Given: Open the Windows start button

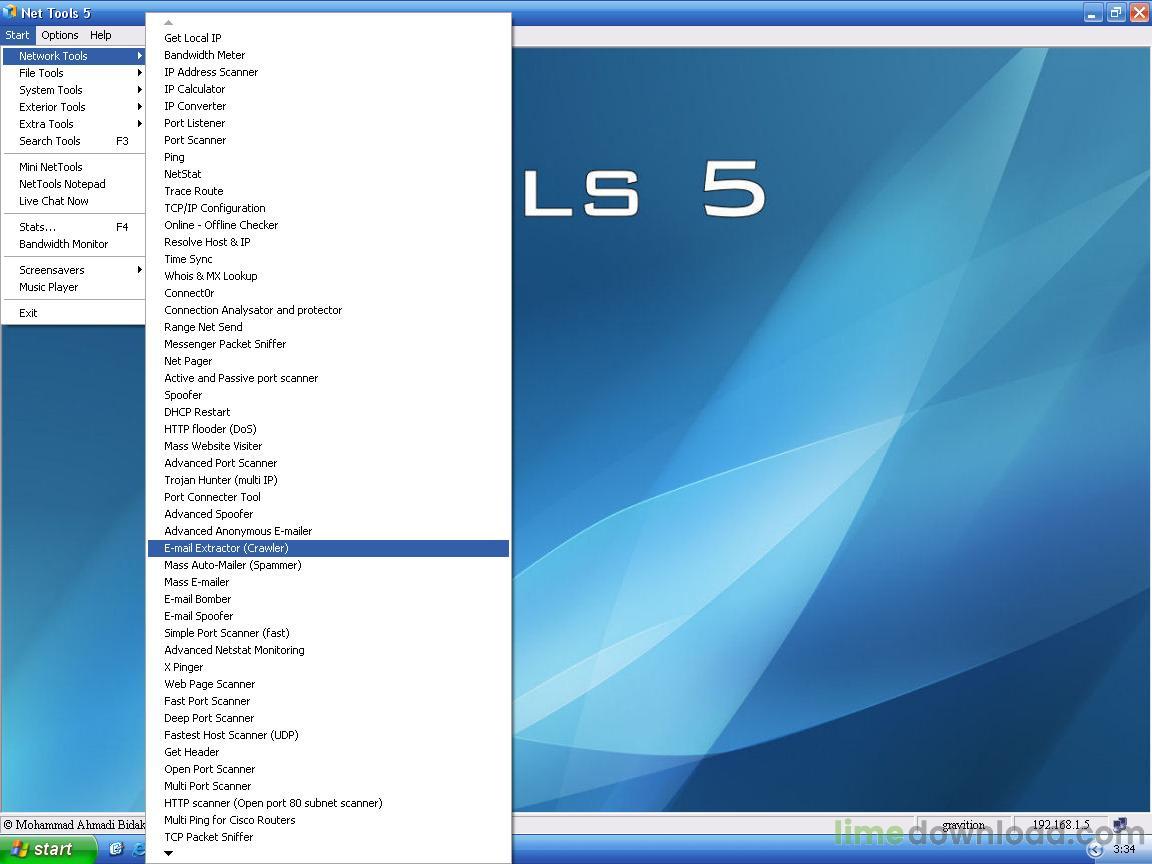Looking at the screenshot, I should pyautogui.click(x=48, y=849).
